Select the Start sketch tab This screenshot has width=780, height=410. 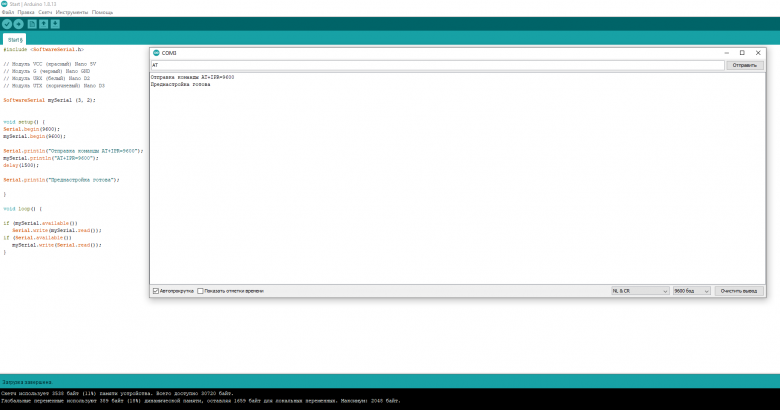[16, 39]
